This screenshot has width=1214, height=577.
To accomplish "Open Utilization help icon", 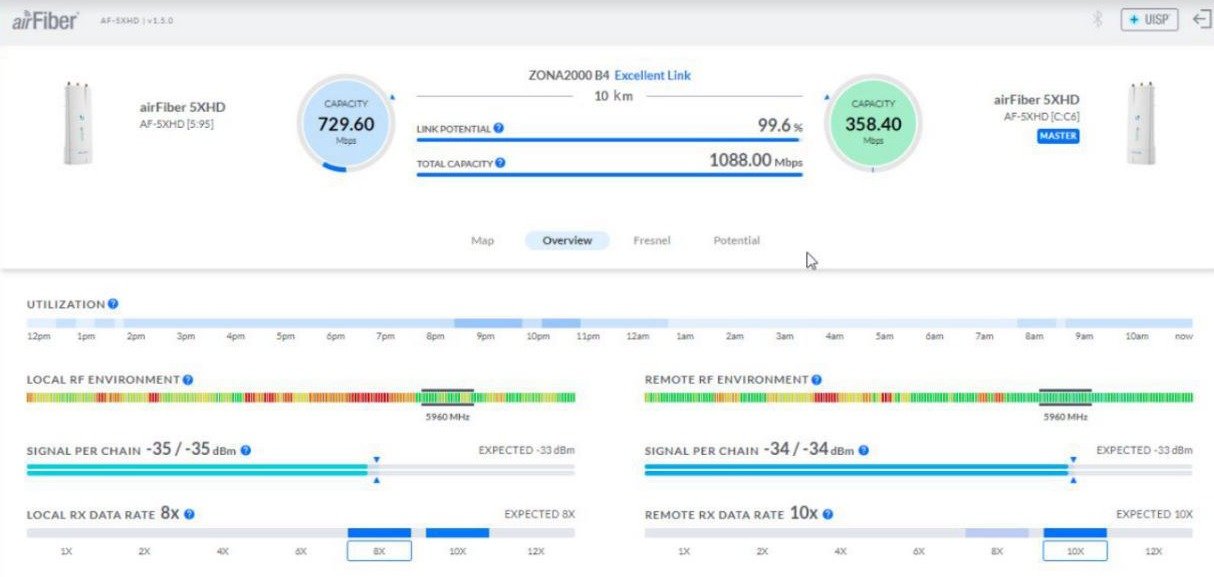I will tap(113, 304).
